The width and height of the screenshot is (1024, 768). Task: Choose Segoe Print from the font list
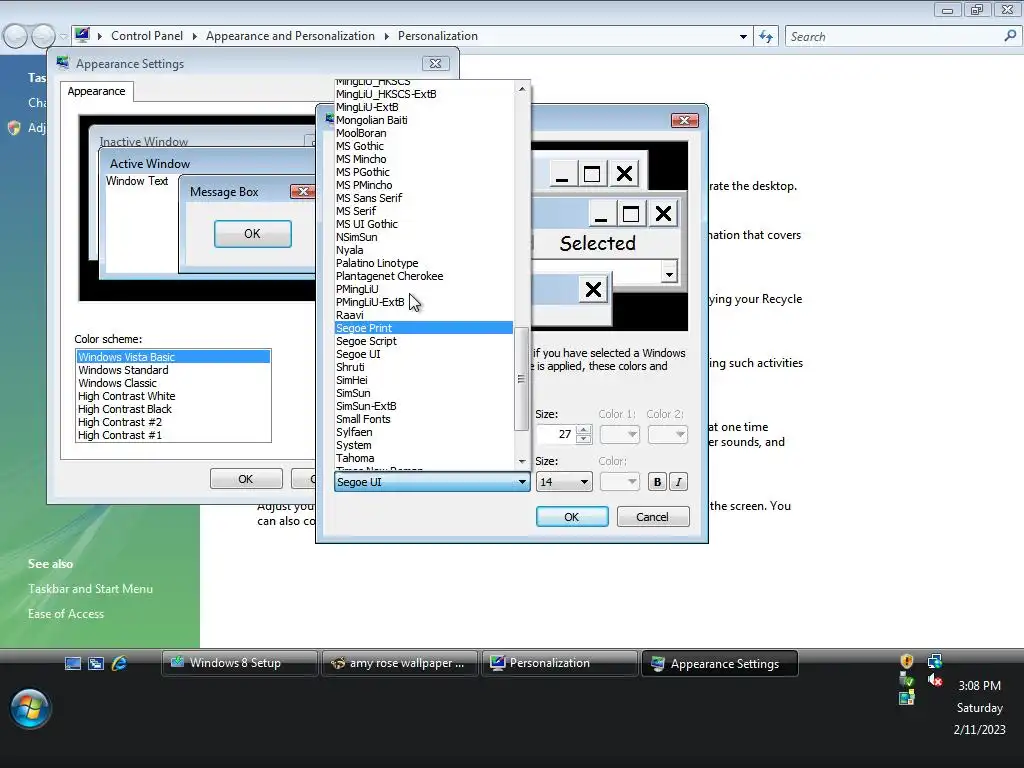[423, 328]
